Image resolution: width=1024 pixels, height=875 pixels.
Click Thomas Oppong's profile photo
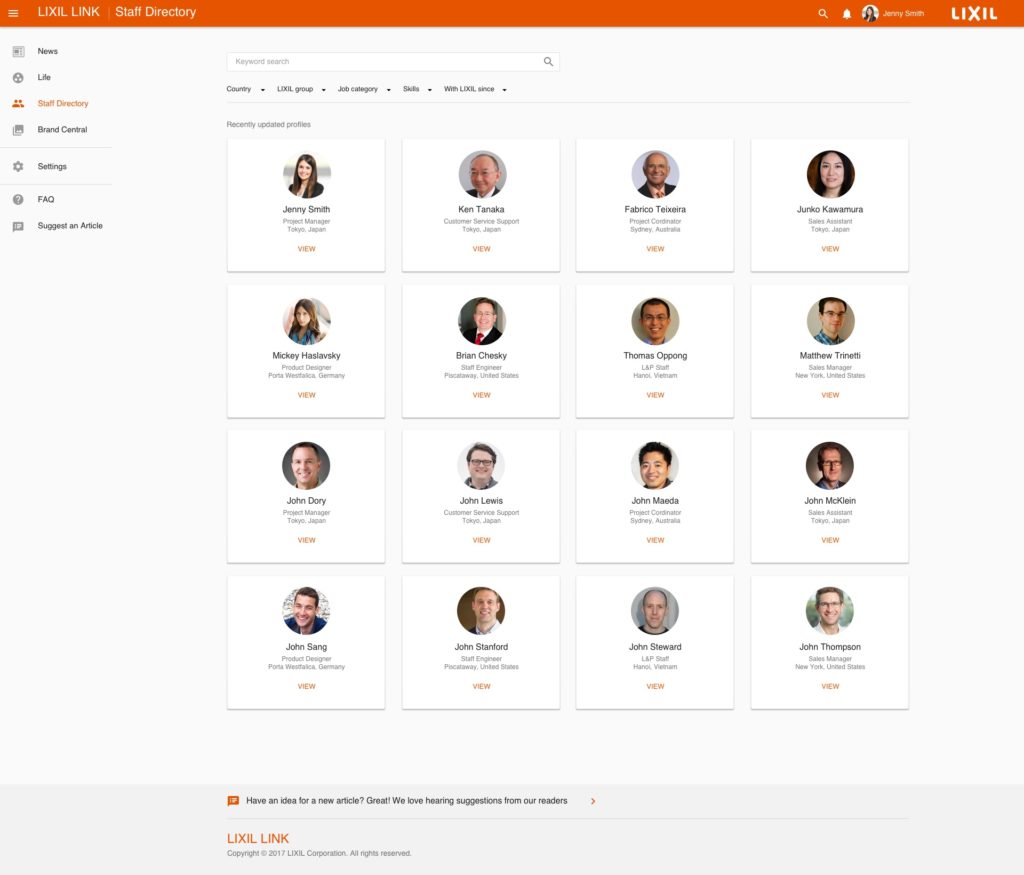[655, 321]
